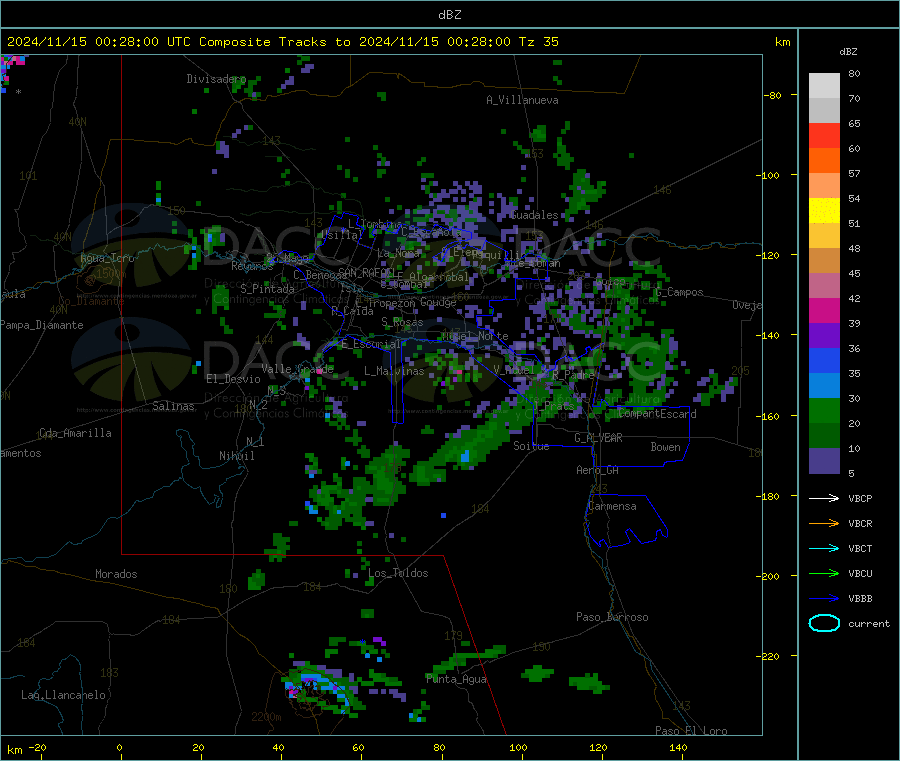
Task: Click the 'Punta_Agua' map label
Action: [456, 679]
